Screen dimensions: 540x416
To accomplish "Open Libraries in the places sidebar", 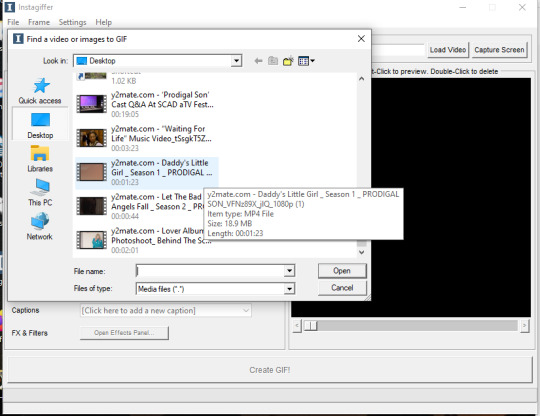I will (x=40, y=158).
